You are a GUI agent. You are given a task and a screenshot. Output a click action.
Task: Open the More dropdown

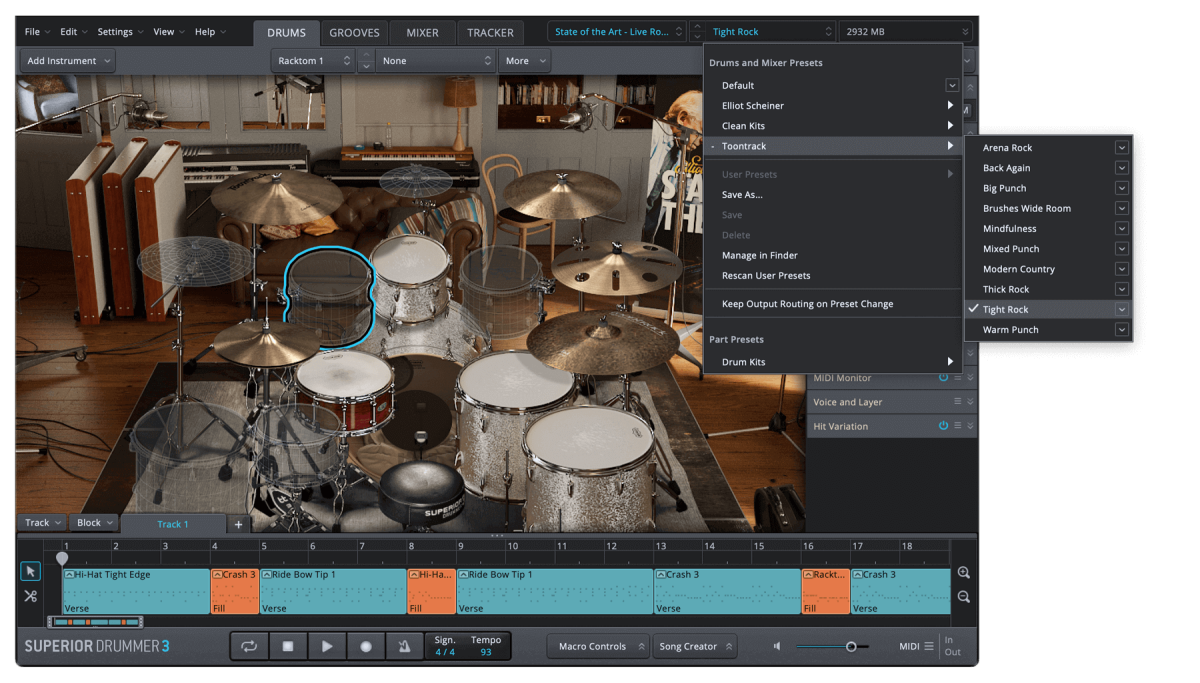click(x=525, y=61)
